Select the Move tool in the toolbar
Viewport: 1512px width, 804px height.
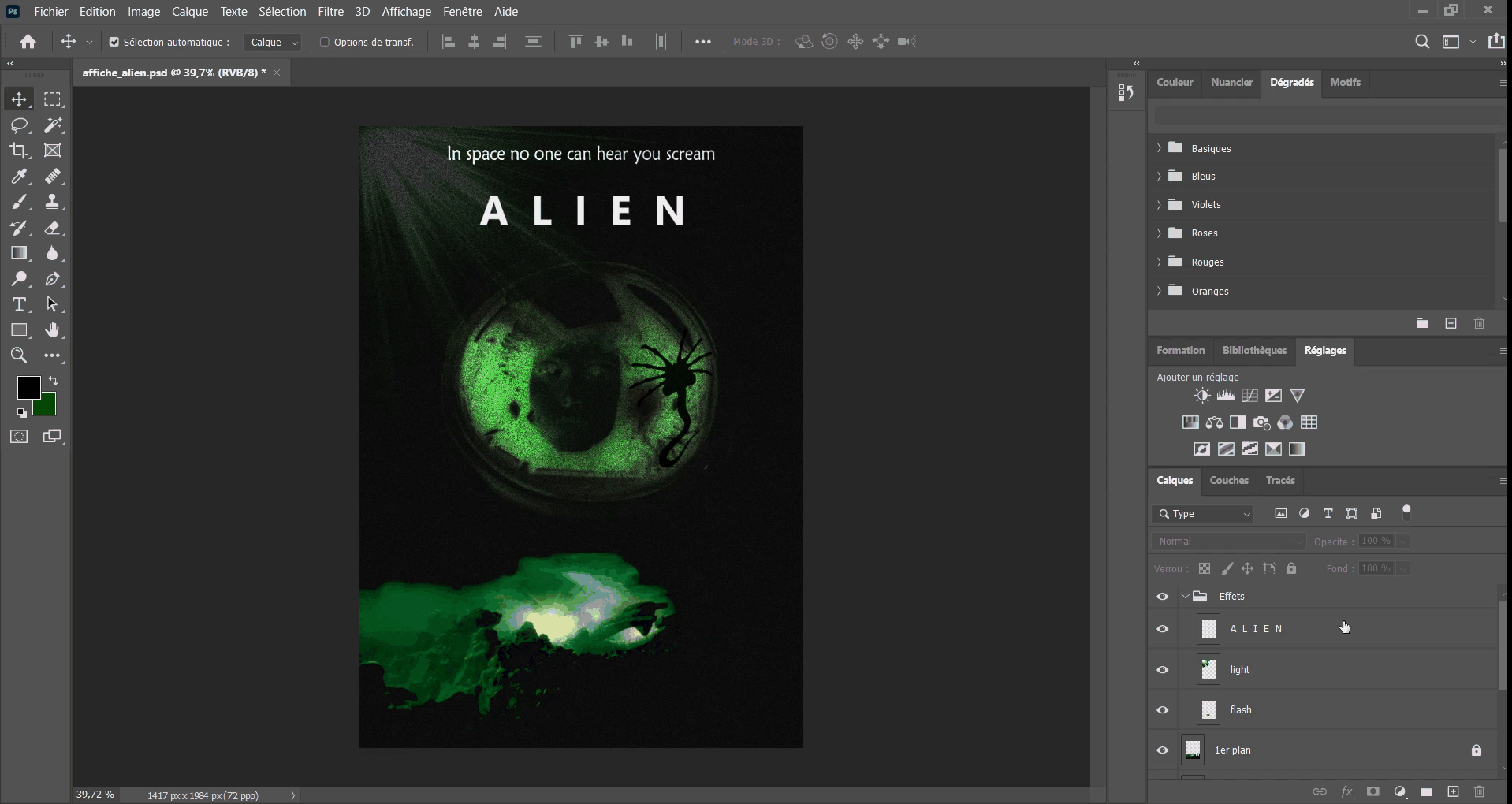pyautogui.click(x=19, y=99)
